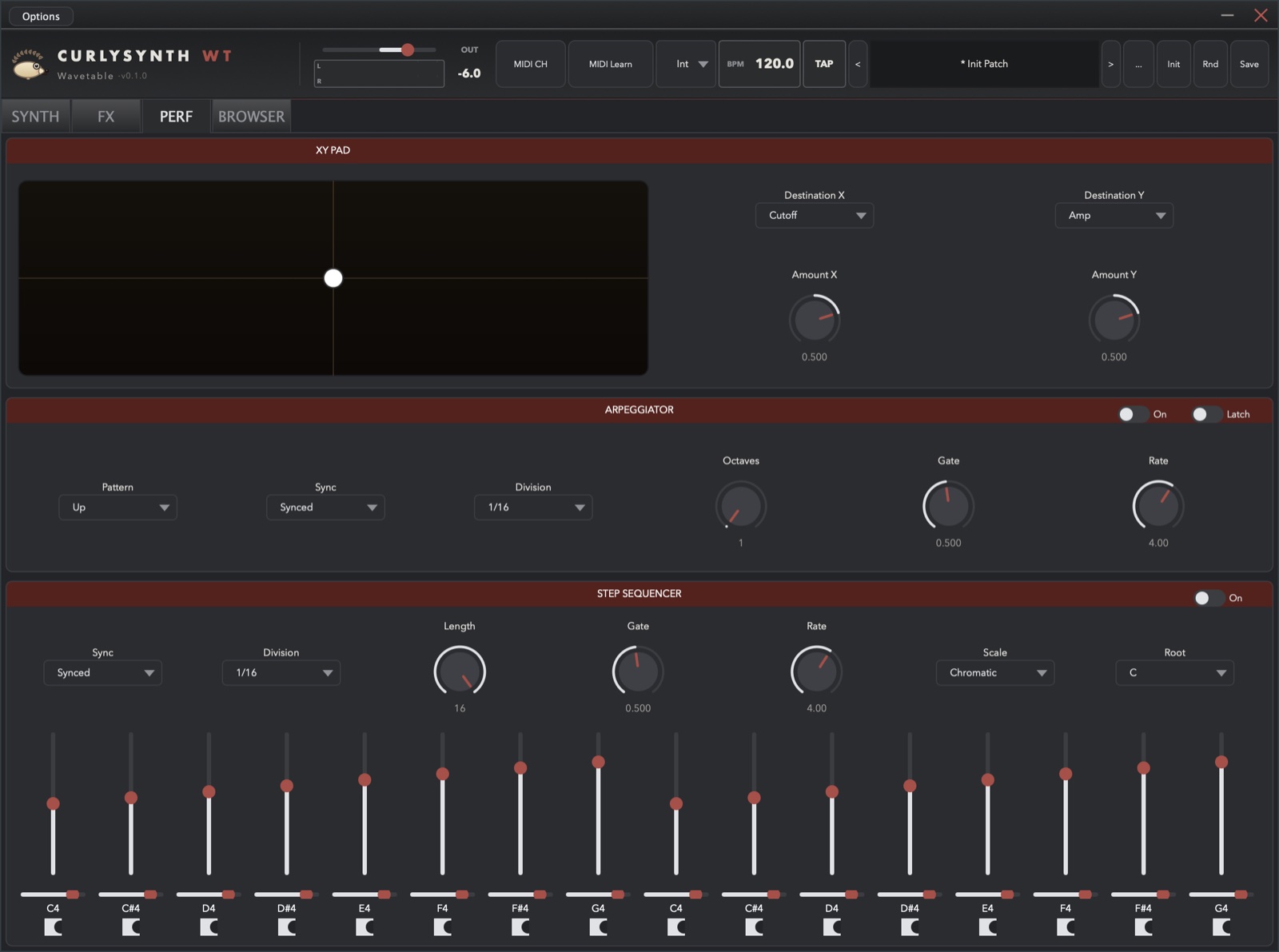The height and width of the screenshot is (952, 1279).
Task: Open the Destination X dropdown showing Cutoff
Action: [x=815, y=216]
